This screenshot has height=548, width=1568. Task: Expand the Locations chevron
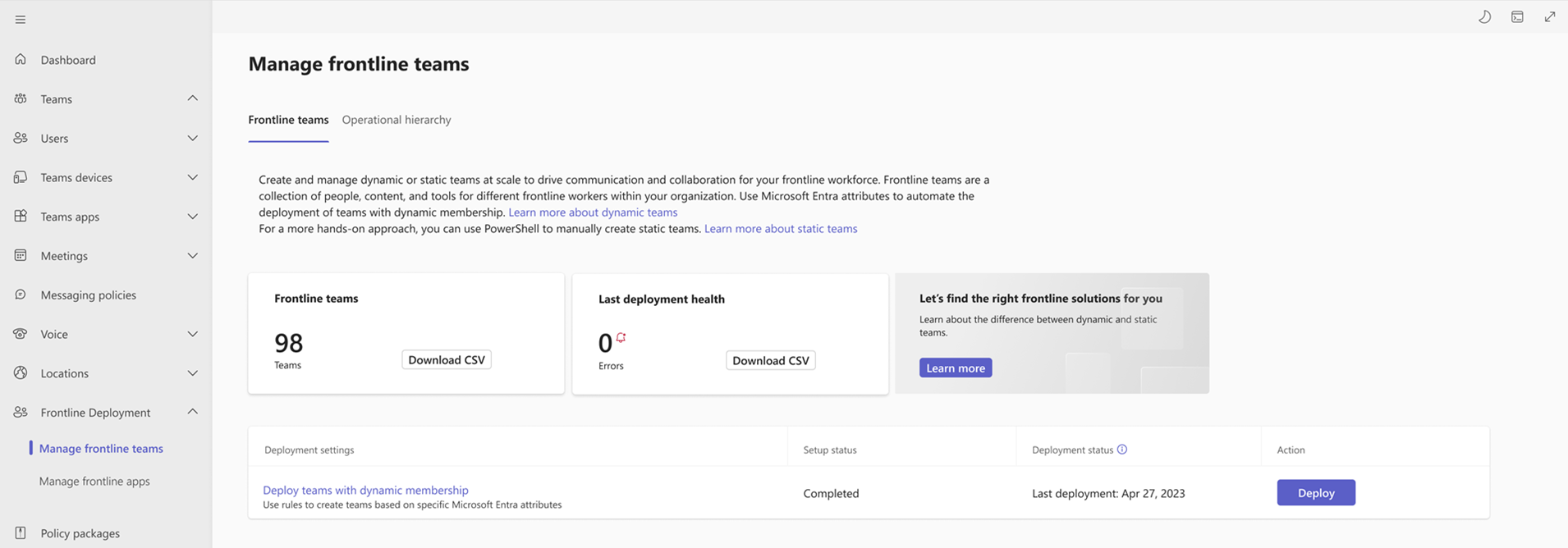point(192,373)
